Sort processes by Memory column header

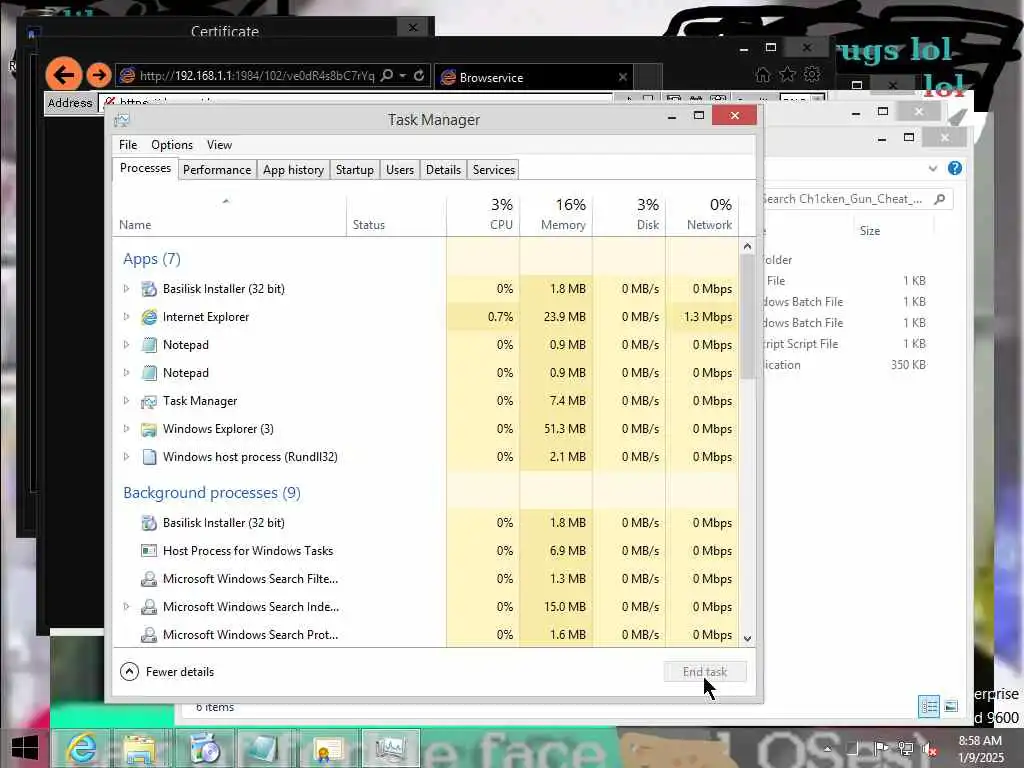click(x=556, y=214)
